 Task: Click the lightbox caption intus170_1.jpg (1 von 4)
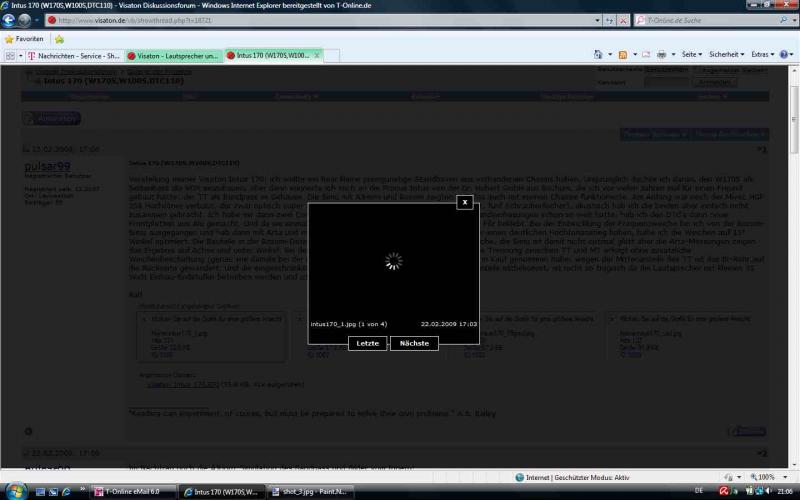(x=348, y=324)
